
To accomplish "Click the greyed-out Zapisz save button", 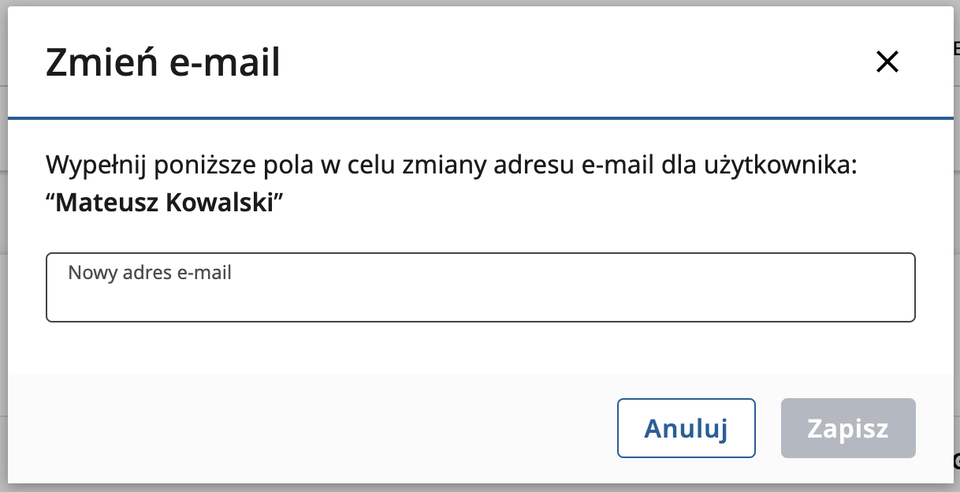I will click(848, 429).
